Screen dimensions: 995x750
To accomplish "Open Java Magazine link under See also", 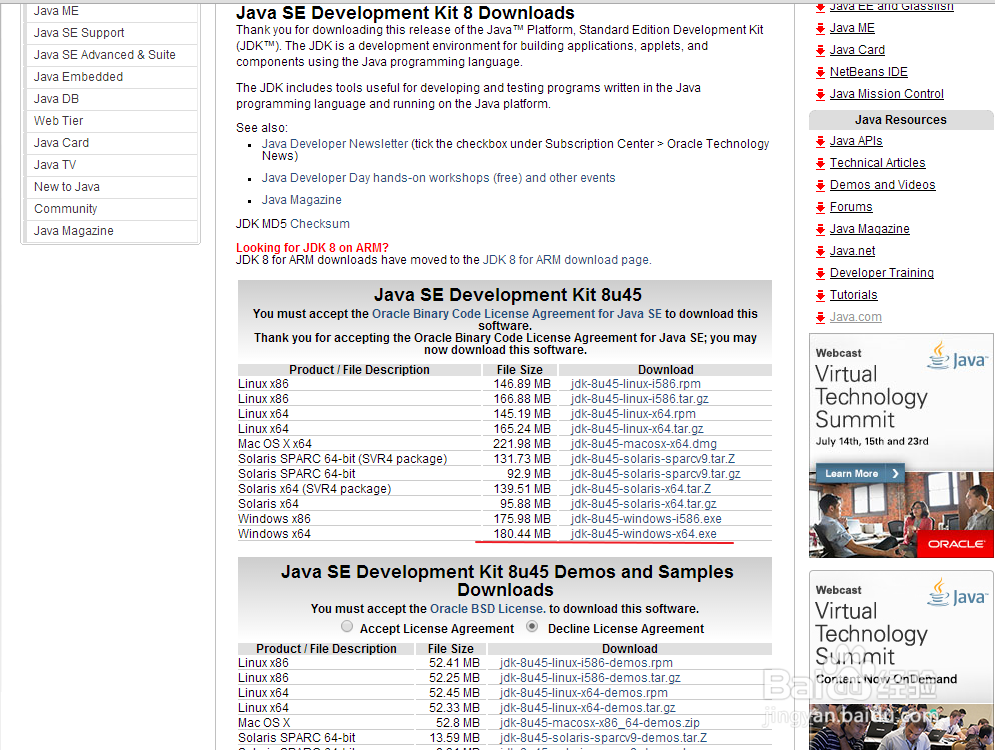I will [301, 200].
